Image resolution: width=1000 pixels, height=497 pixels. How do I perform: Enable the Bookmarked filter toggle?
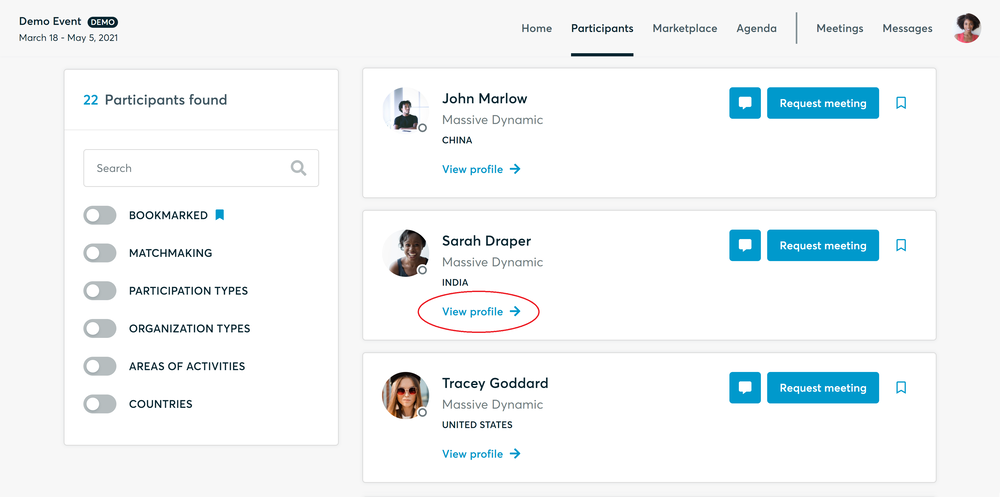pyautogui.click(x=100, y=215)
